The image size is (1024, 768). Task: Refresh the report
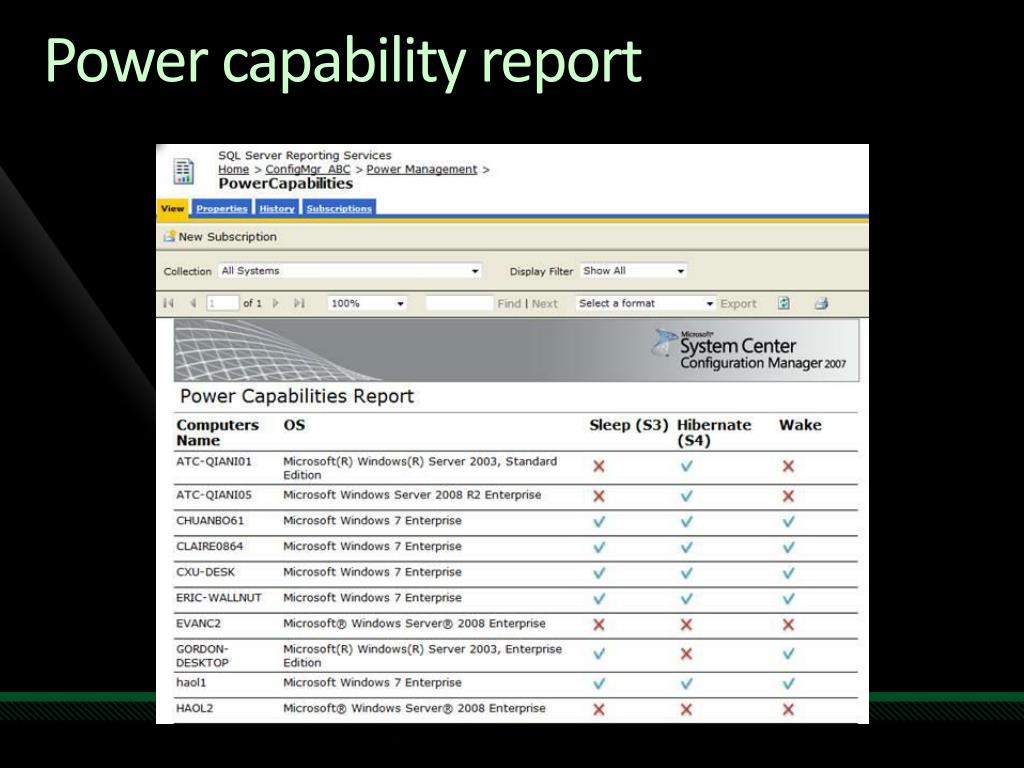784,303
